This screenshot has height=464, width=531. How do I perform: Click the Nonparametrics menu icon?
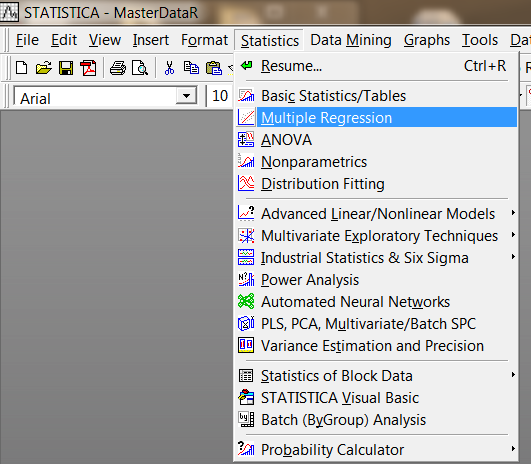246,161
